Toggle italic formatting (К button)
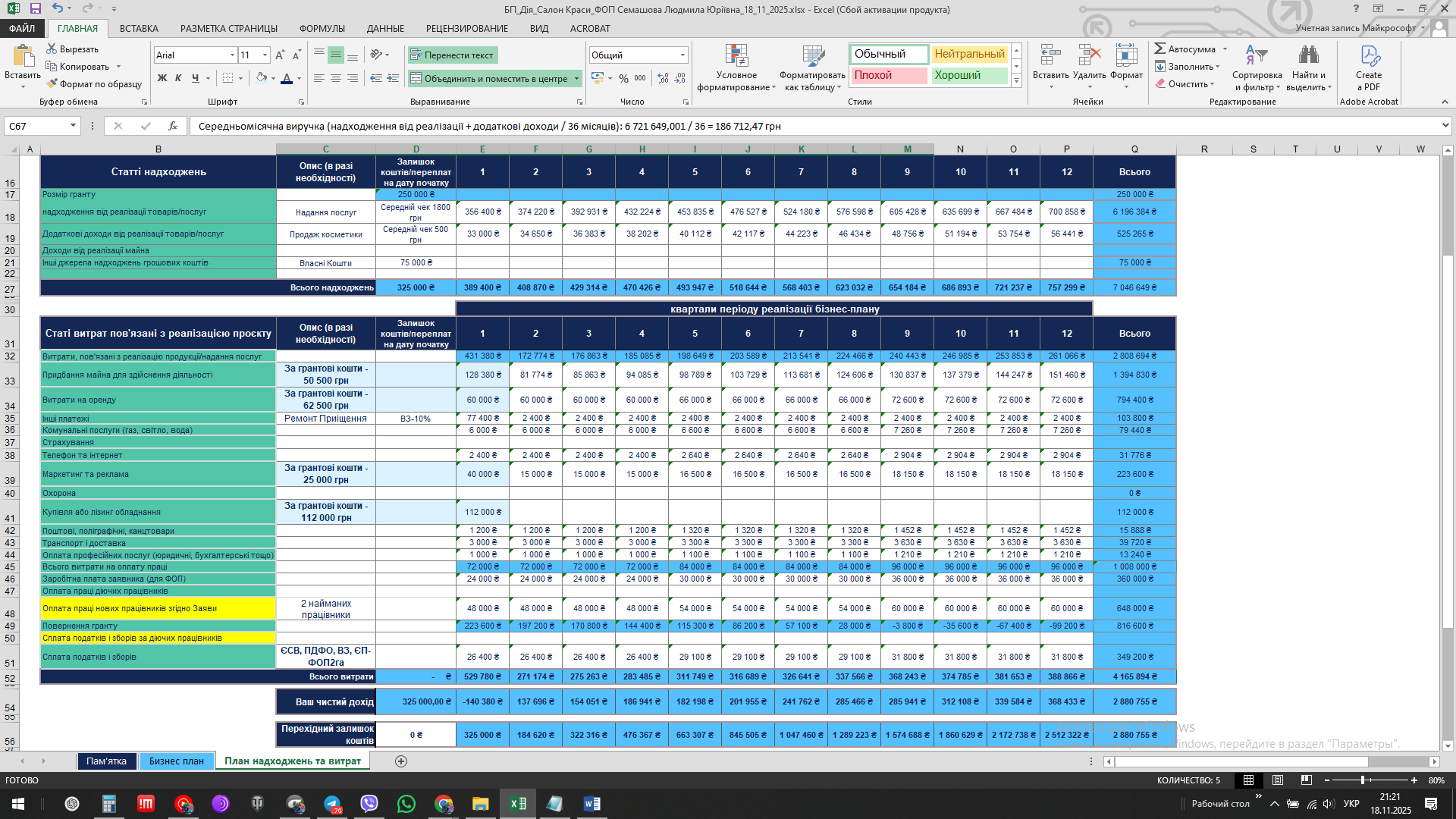The width and height of the screenshot is (1456, 819). coord(178,78)
